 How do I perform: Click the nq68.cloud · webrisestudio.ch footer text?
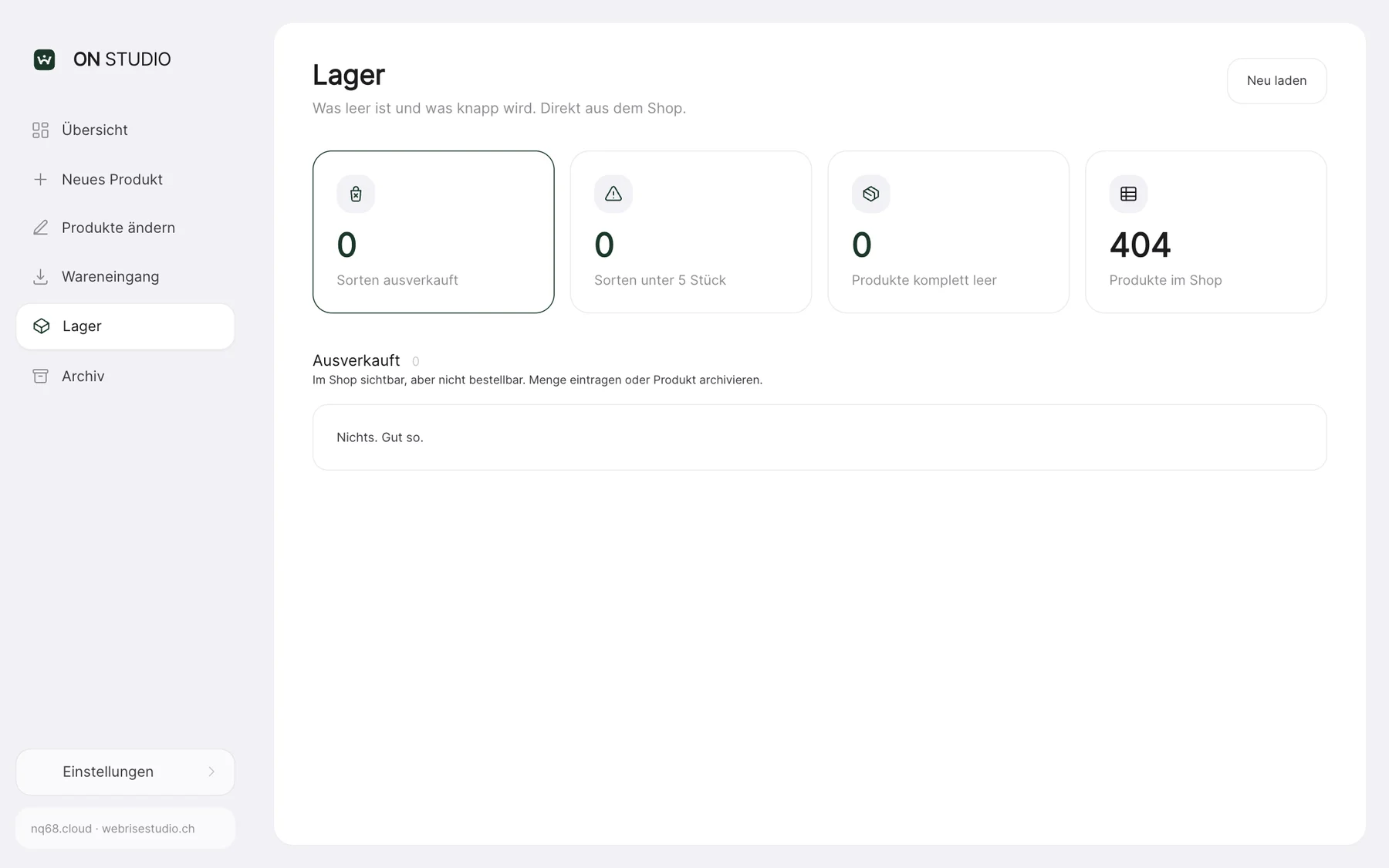coord(113,829)
